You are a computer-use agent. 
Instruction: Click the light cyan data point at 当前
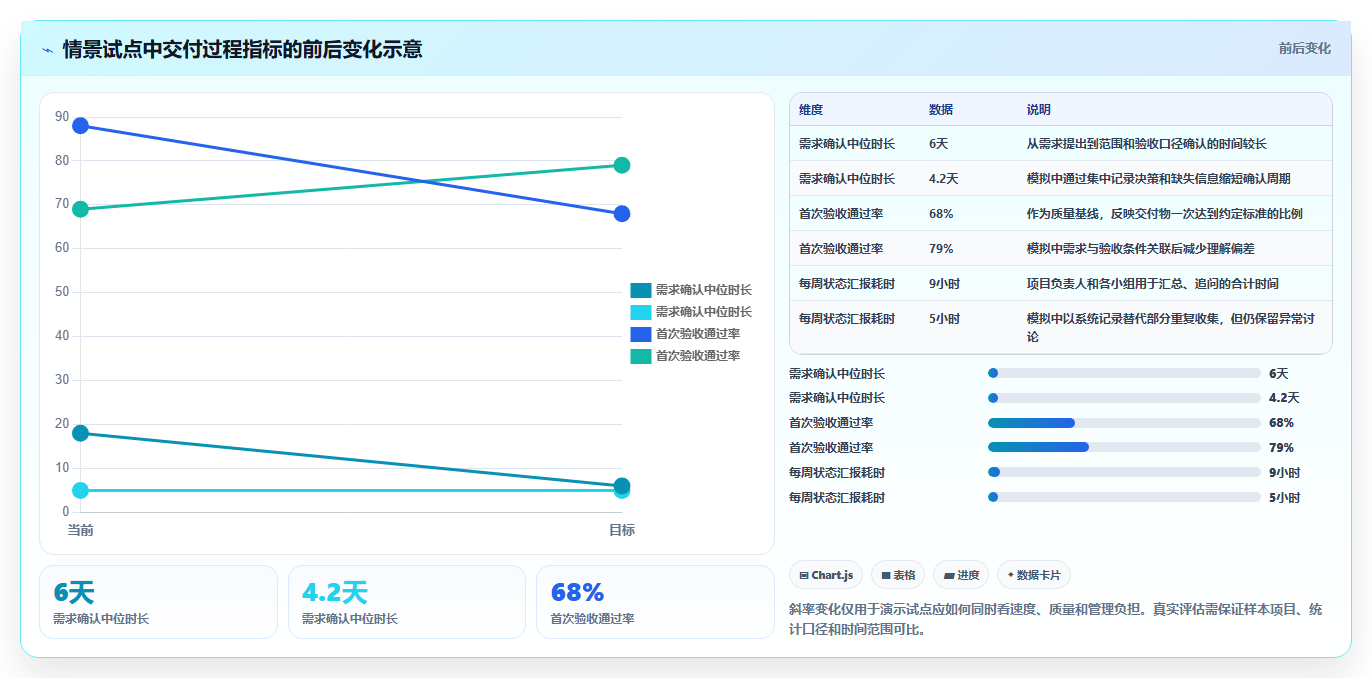pyautogui.click(x=81, y=490)
